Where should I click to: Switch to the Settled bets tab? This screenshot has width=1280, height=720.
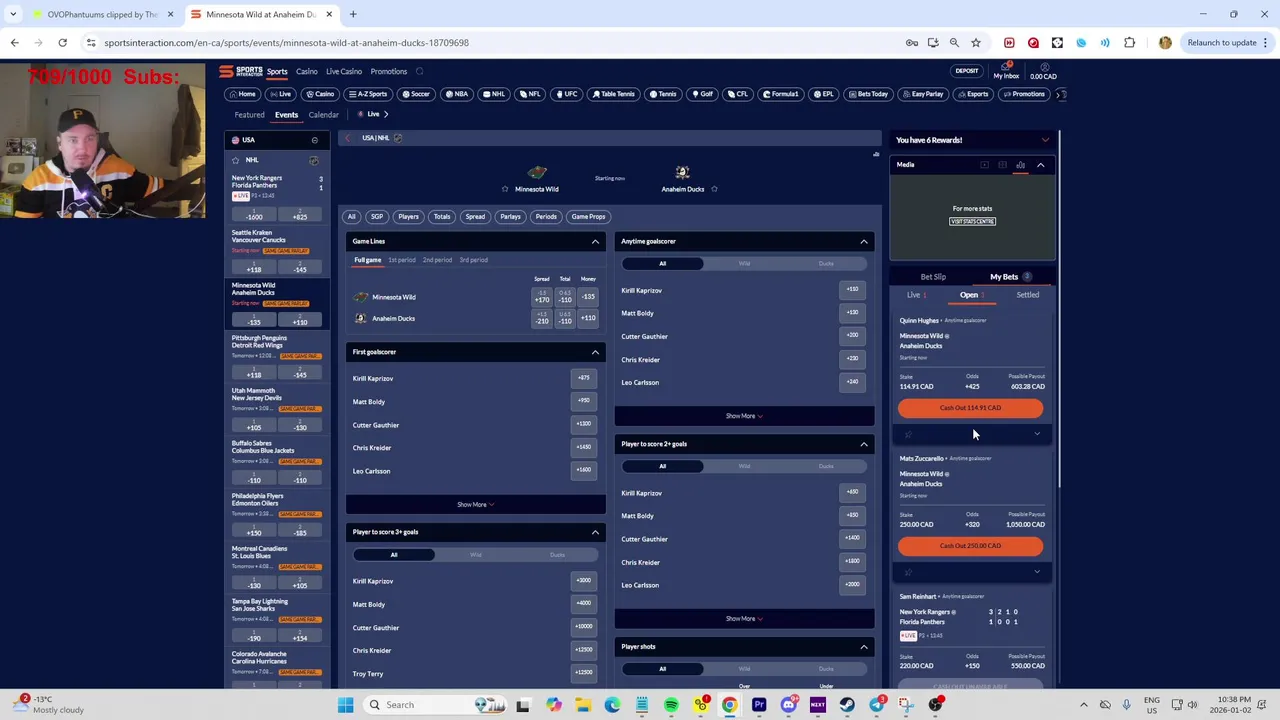tap(1027, 295)
